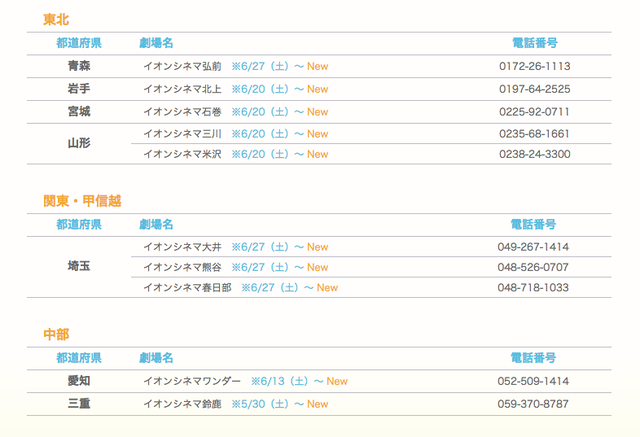Screen dimensions: 640x437
Task: Click the 山形 prefecture cell
Action: point(79,143)
